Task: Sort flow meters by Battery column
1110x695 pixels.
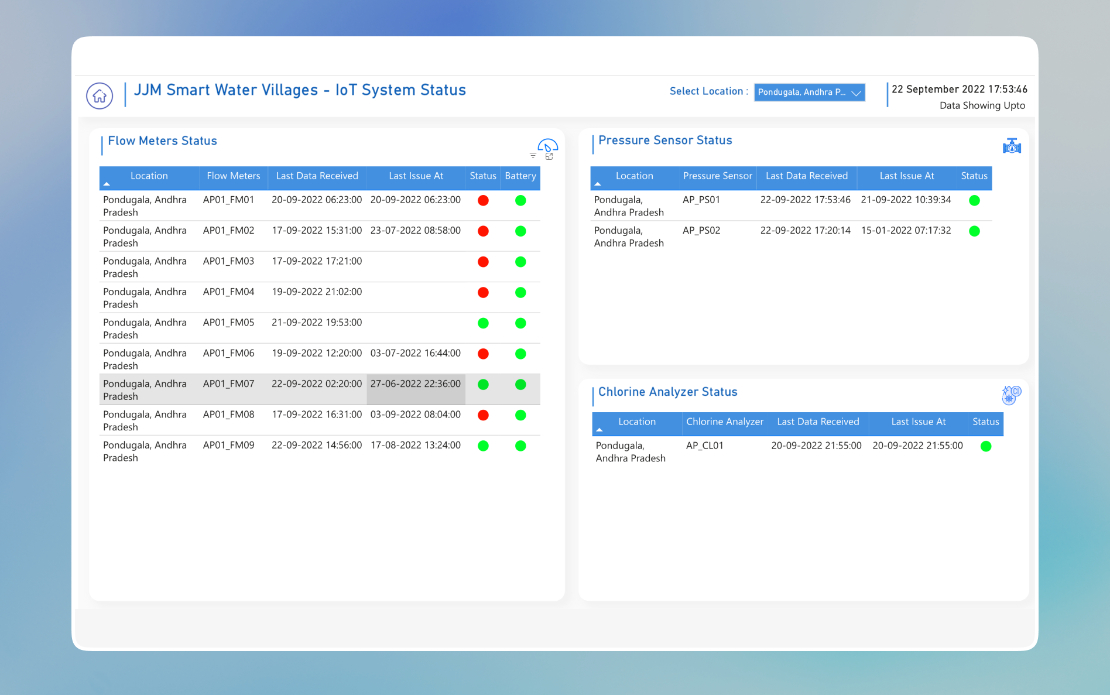Action: [x=520, y=176]
